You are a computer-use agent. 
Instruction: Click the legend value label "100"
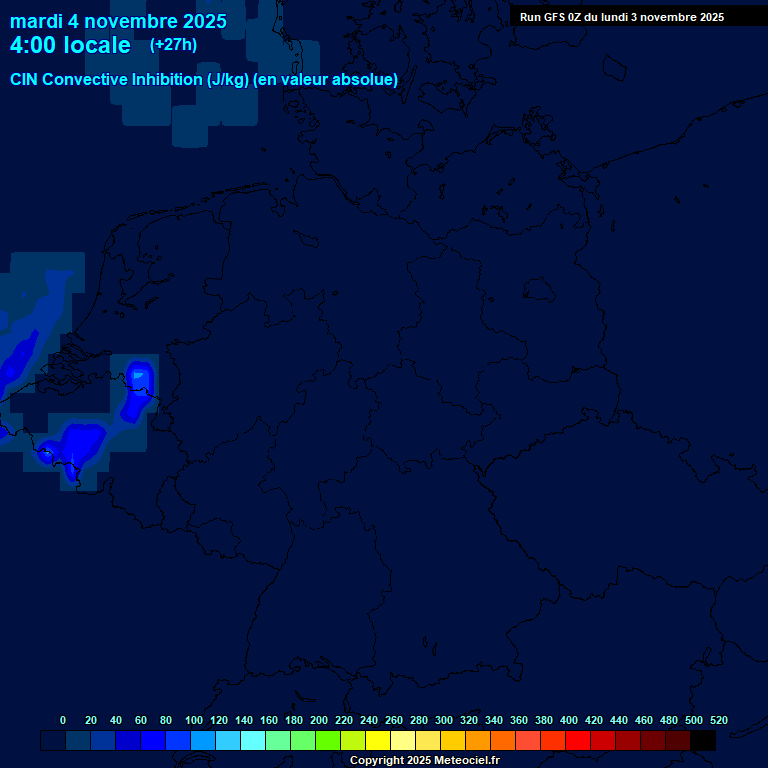click(x=194, y=720)
